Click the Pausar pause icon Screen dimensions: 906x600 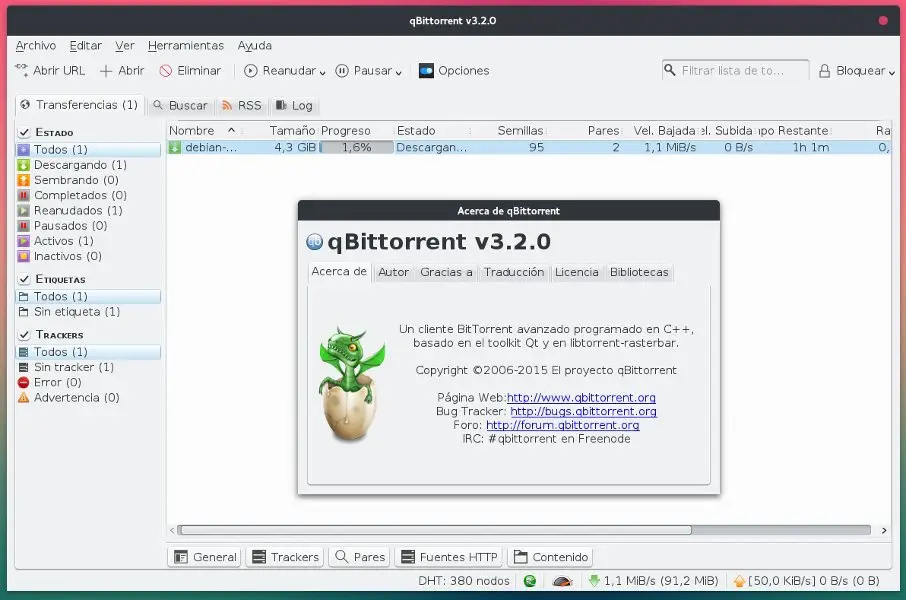[x=342, y=71]
